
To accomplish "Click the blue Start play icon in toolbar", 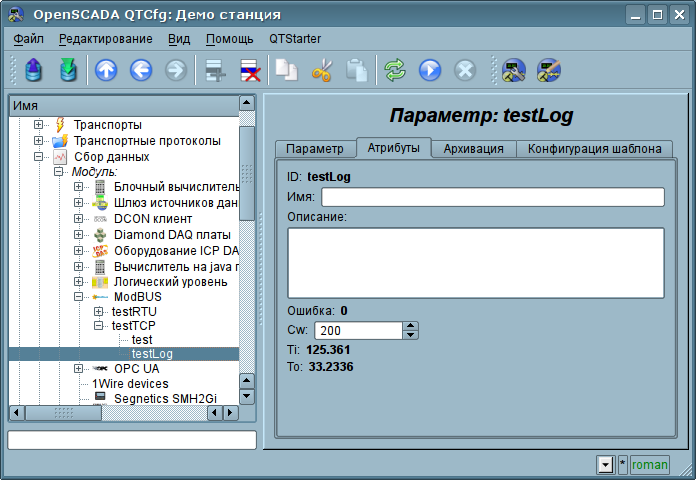I will [430, 70].
